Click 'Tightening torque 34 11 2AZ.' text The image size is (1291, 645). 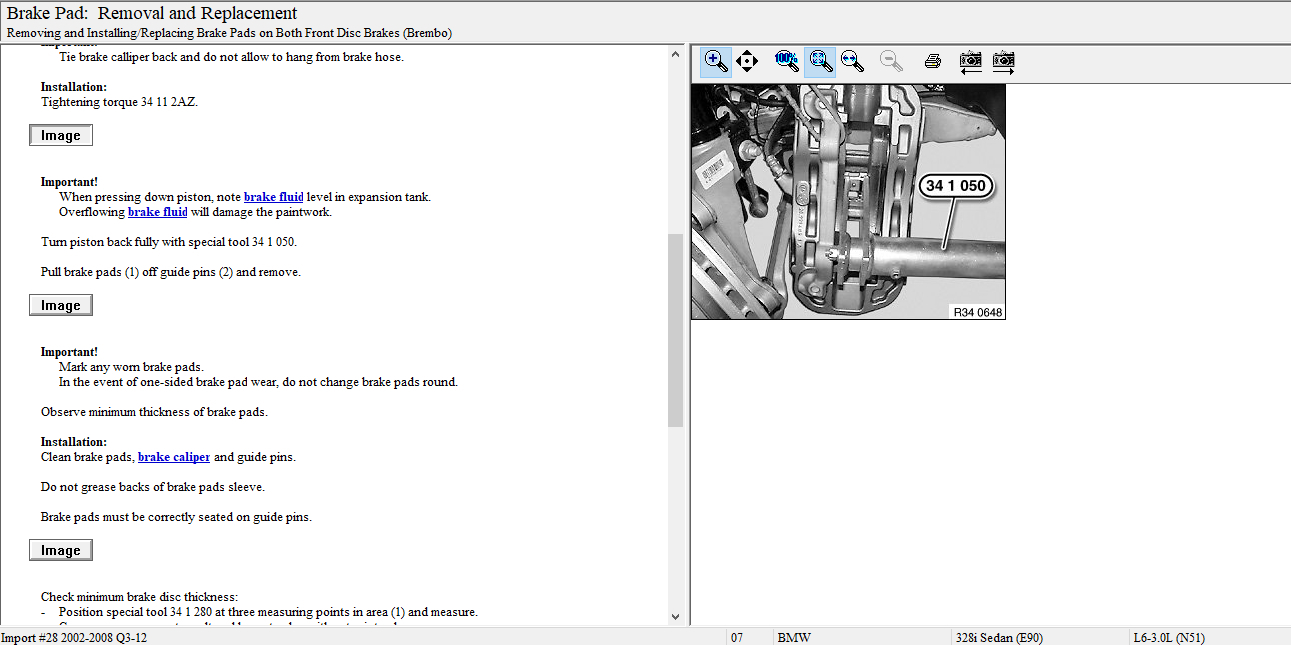(120, 102)
